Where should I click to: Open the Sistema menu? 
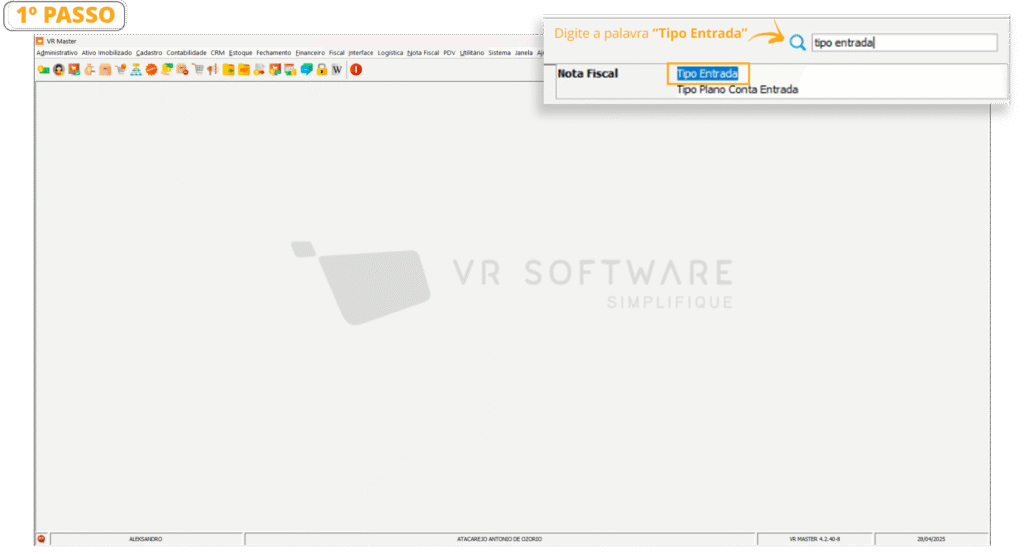[500, 53]
